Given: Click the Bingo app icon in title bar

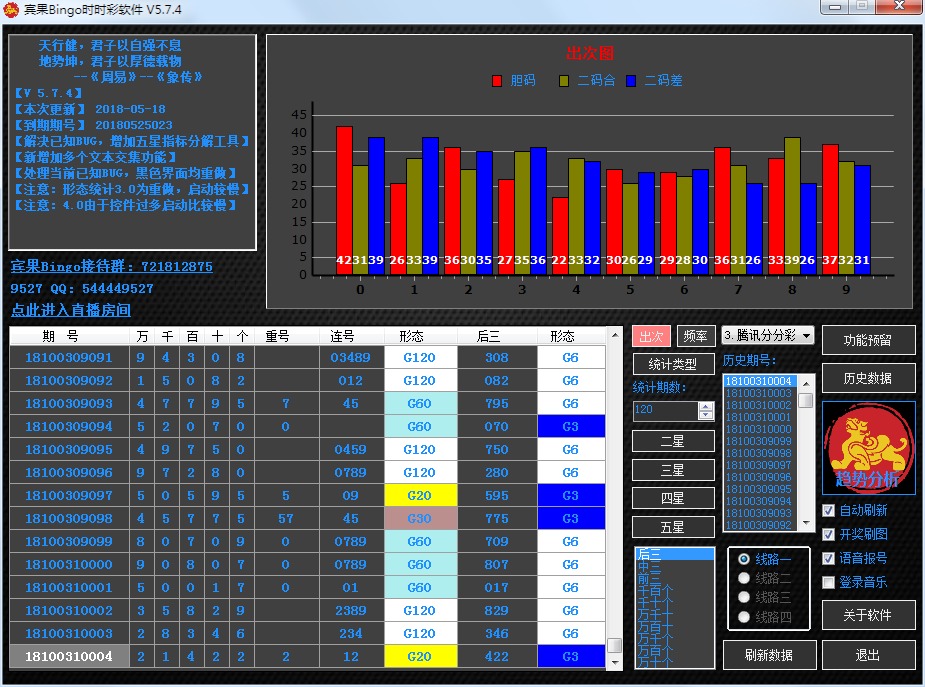Looking at the screenshot, I should pyautogui.click(x=11, y=9).
